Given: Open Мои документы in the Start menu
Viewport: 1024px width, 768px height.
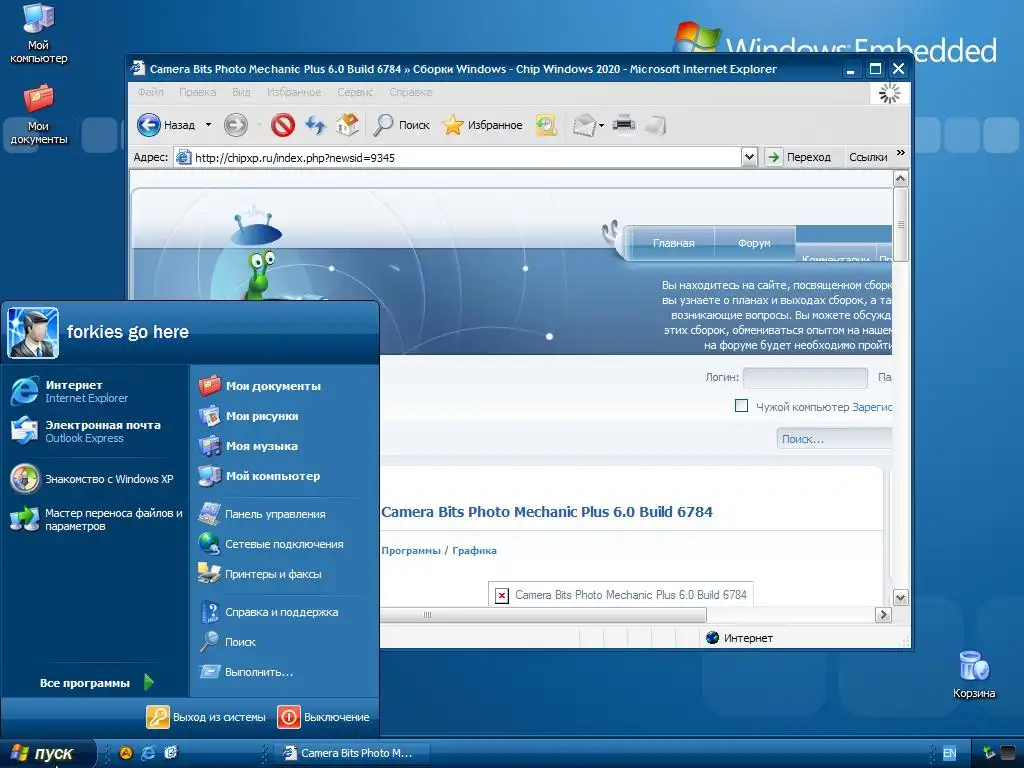Looking at the screenshot, I should [x=260, y=386].
